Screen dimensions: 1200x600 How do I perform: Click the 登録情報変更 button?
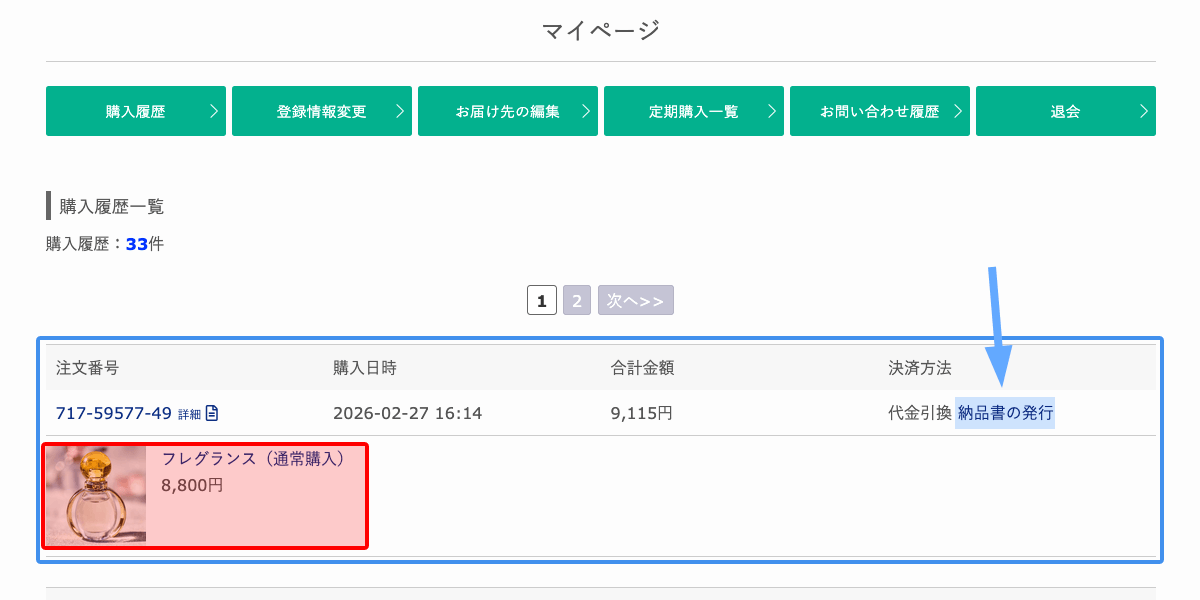point(321,112)
